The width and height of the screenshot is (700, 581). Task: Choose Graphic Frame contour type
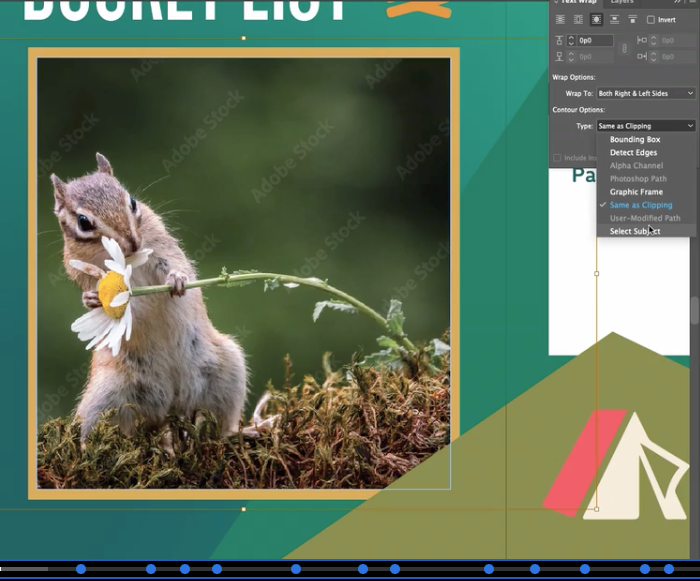tap(646, 192)
